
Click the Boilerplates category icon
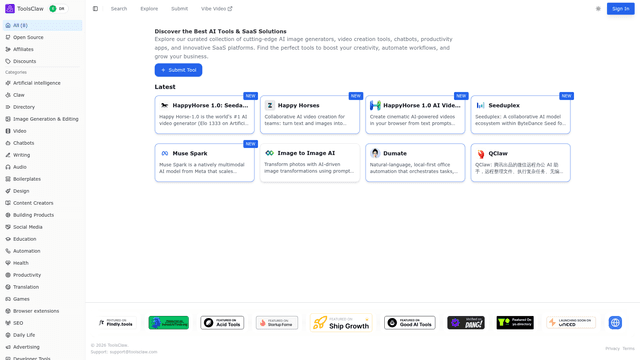8,179
